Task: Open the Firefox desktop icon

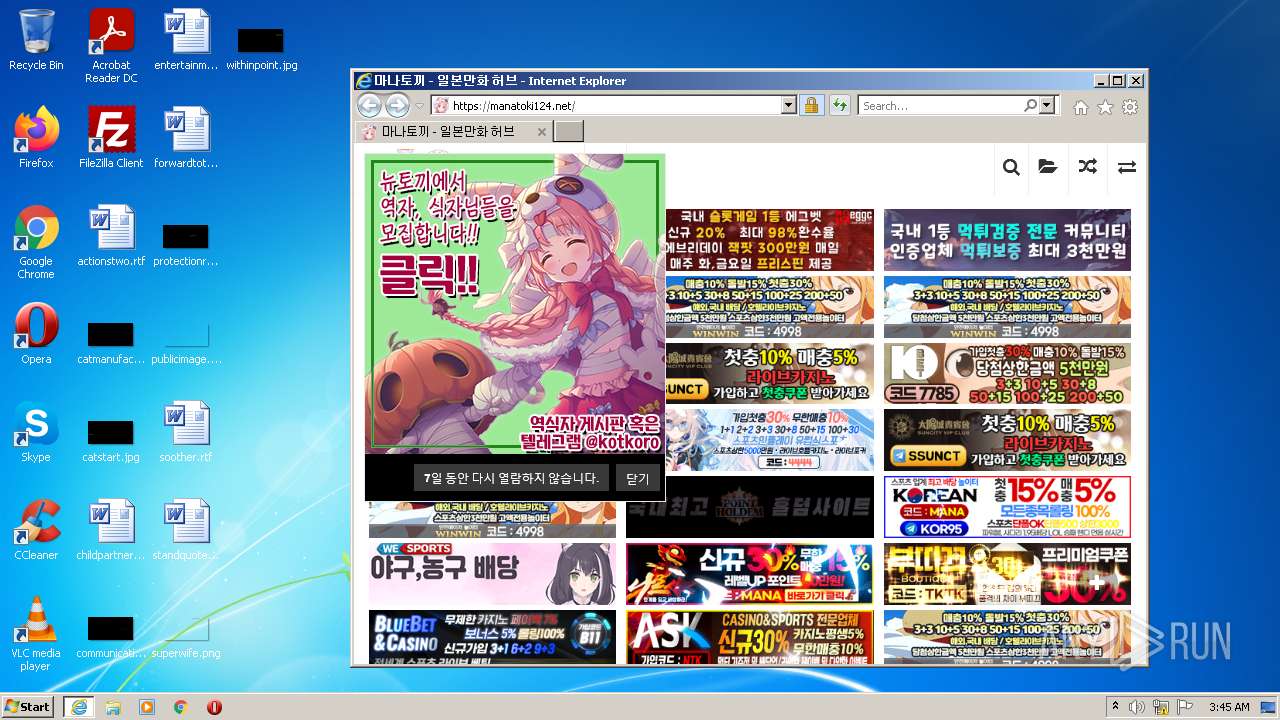Action: [x=36, y=138]
